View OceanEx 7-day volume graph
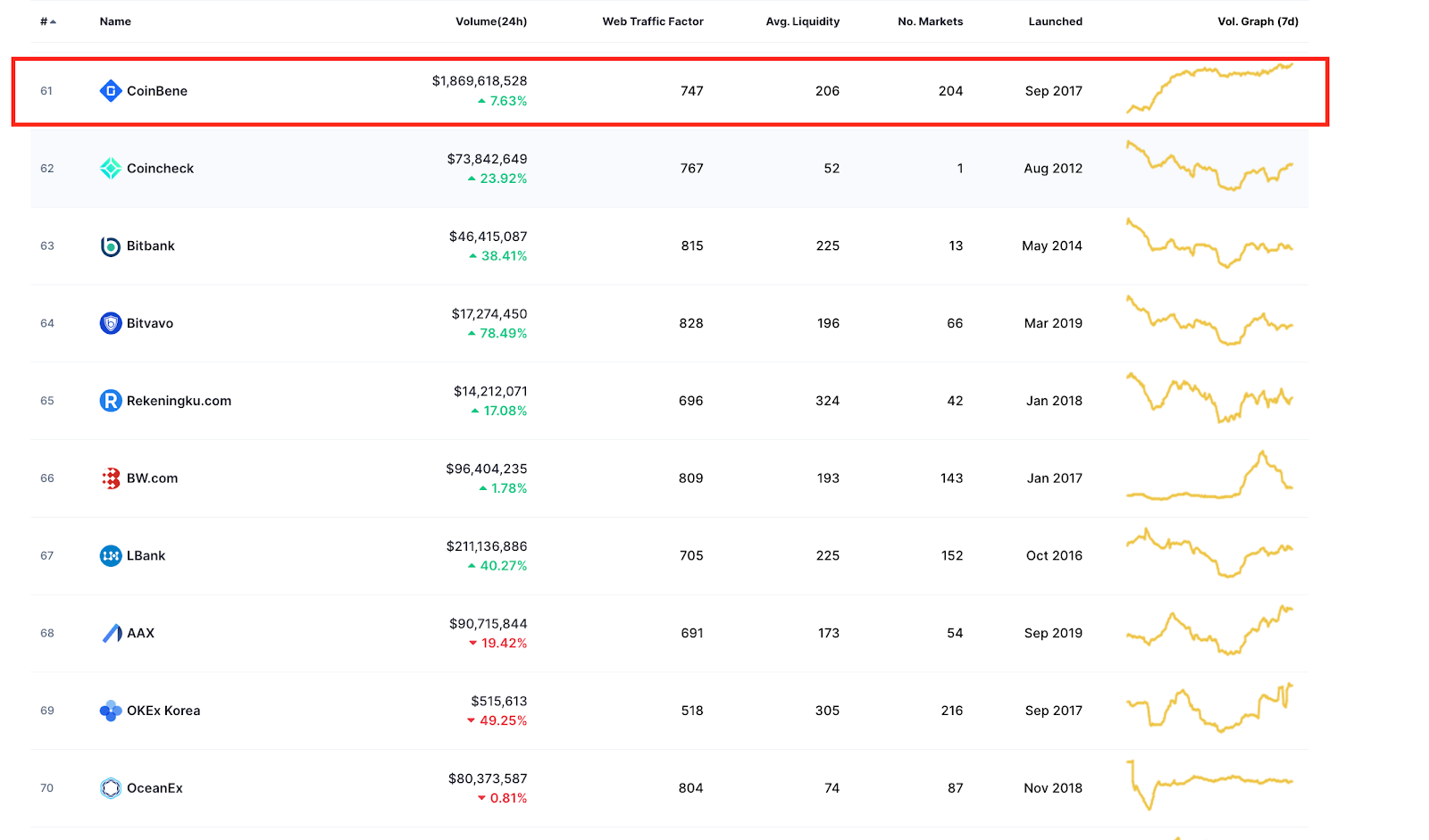The width and height of the screenshot is (1429, 840). [x=1210, y=786]
